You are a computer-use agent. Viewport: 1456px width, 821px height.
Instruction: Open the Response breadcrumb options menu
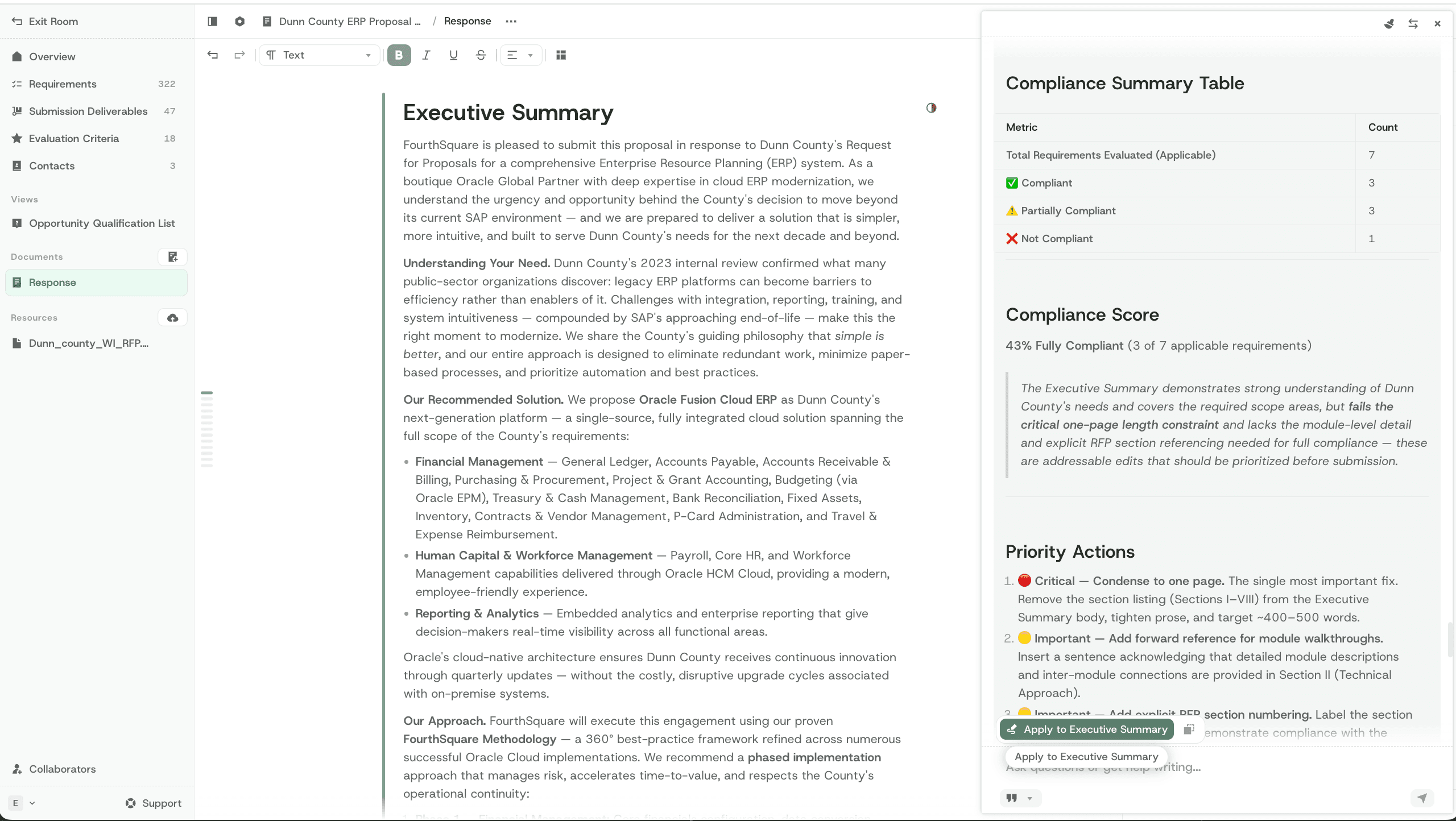point(510,21)
